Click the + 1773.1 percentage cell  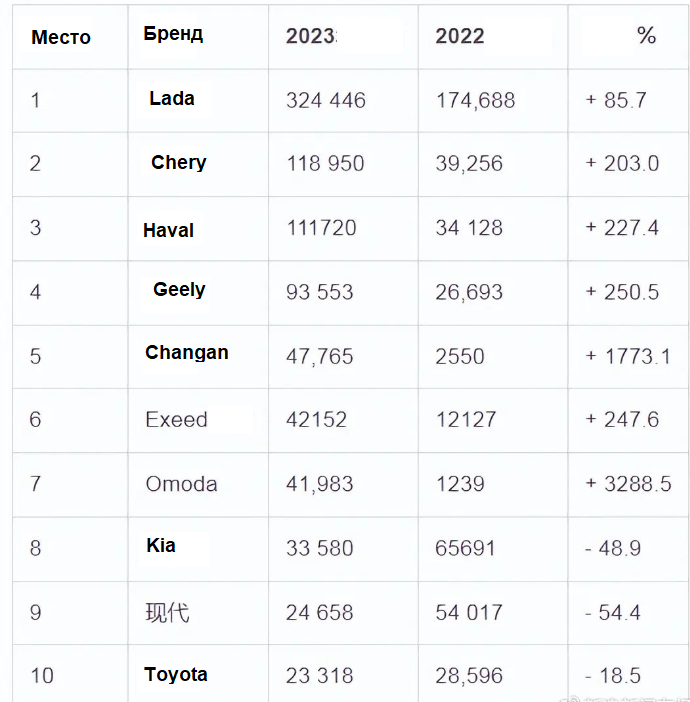pos(628,356)
